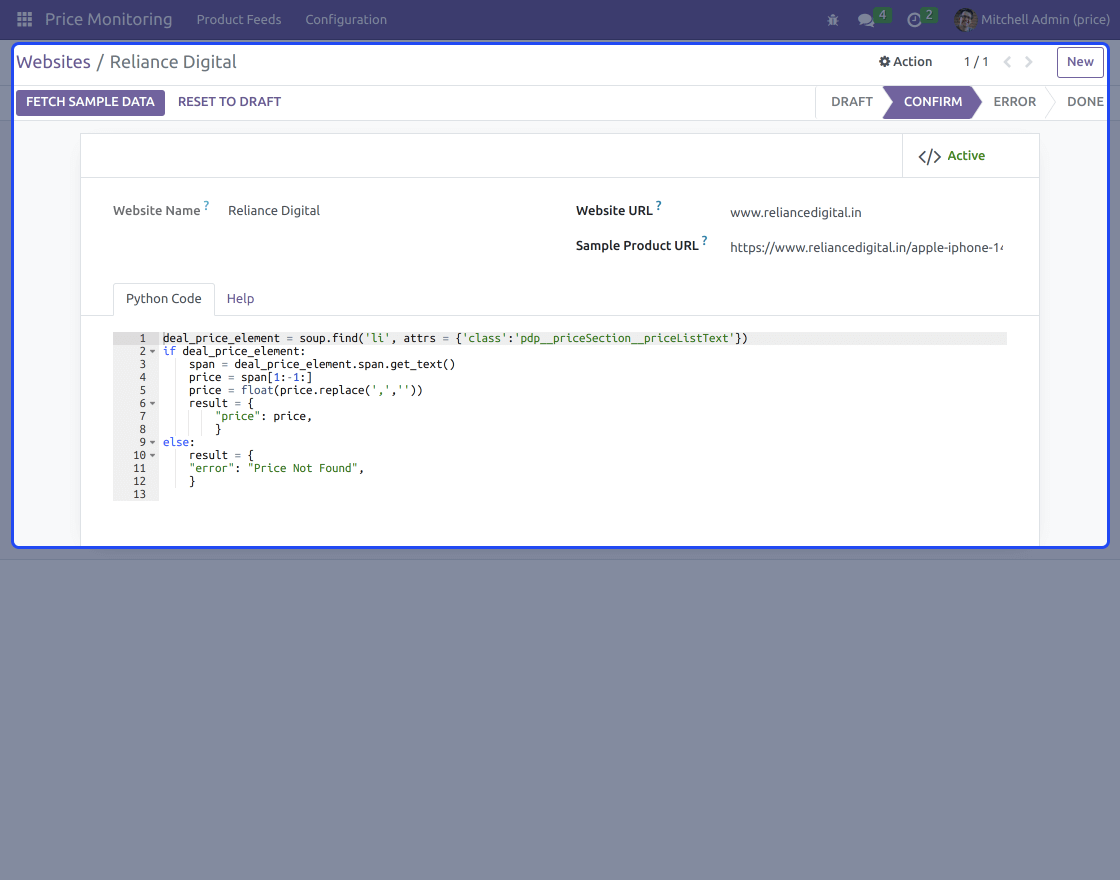
Task: Click the New button
Action: [x=1080, y=62]
